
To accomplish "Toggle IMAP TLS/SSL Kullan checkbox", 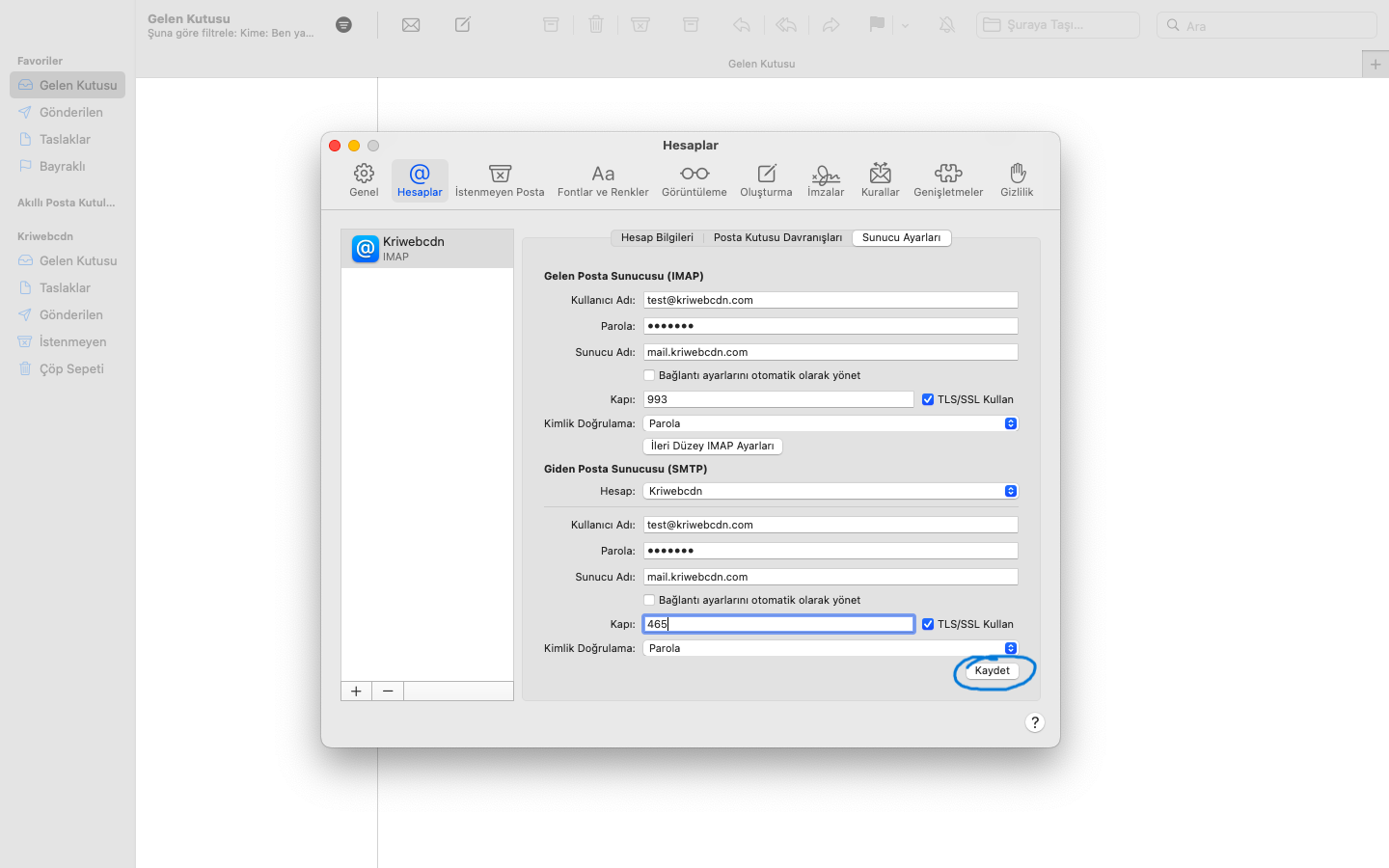I will (x=928, y=399).
